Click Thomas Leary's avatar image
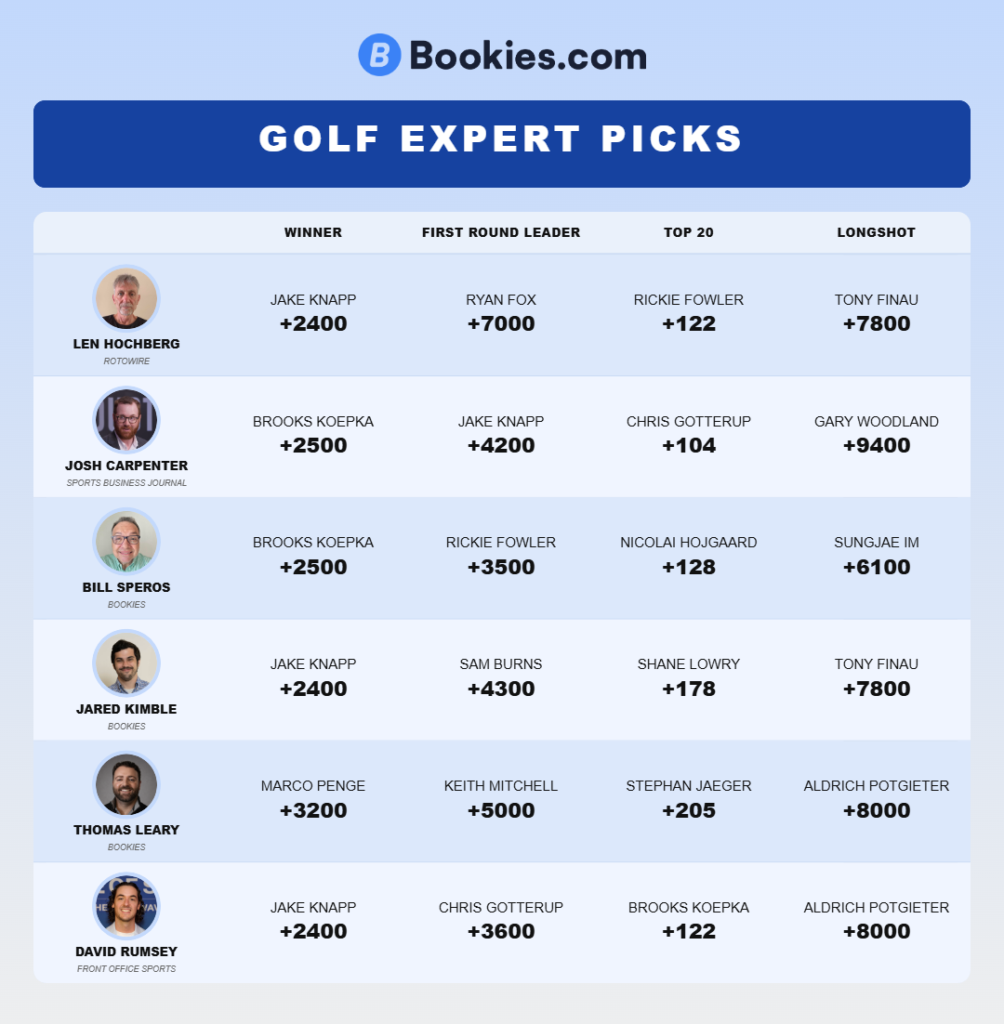1004x1024 pixels. coord(126,785)
